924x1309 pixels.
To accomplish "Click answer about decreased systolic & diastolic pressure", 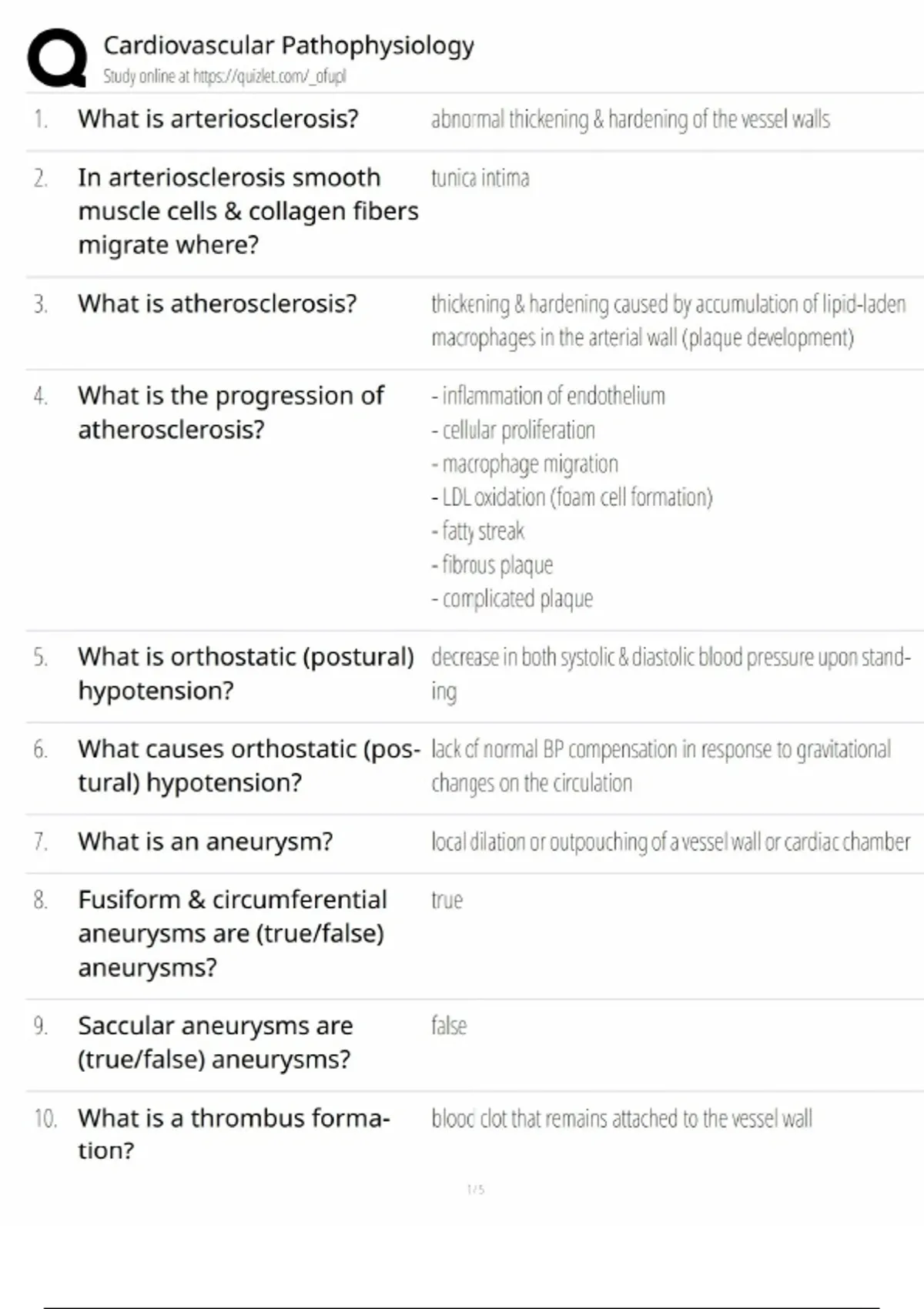I will tap(671, 674).
